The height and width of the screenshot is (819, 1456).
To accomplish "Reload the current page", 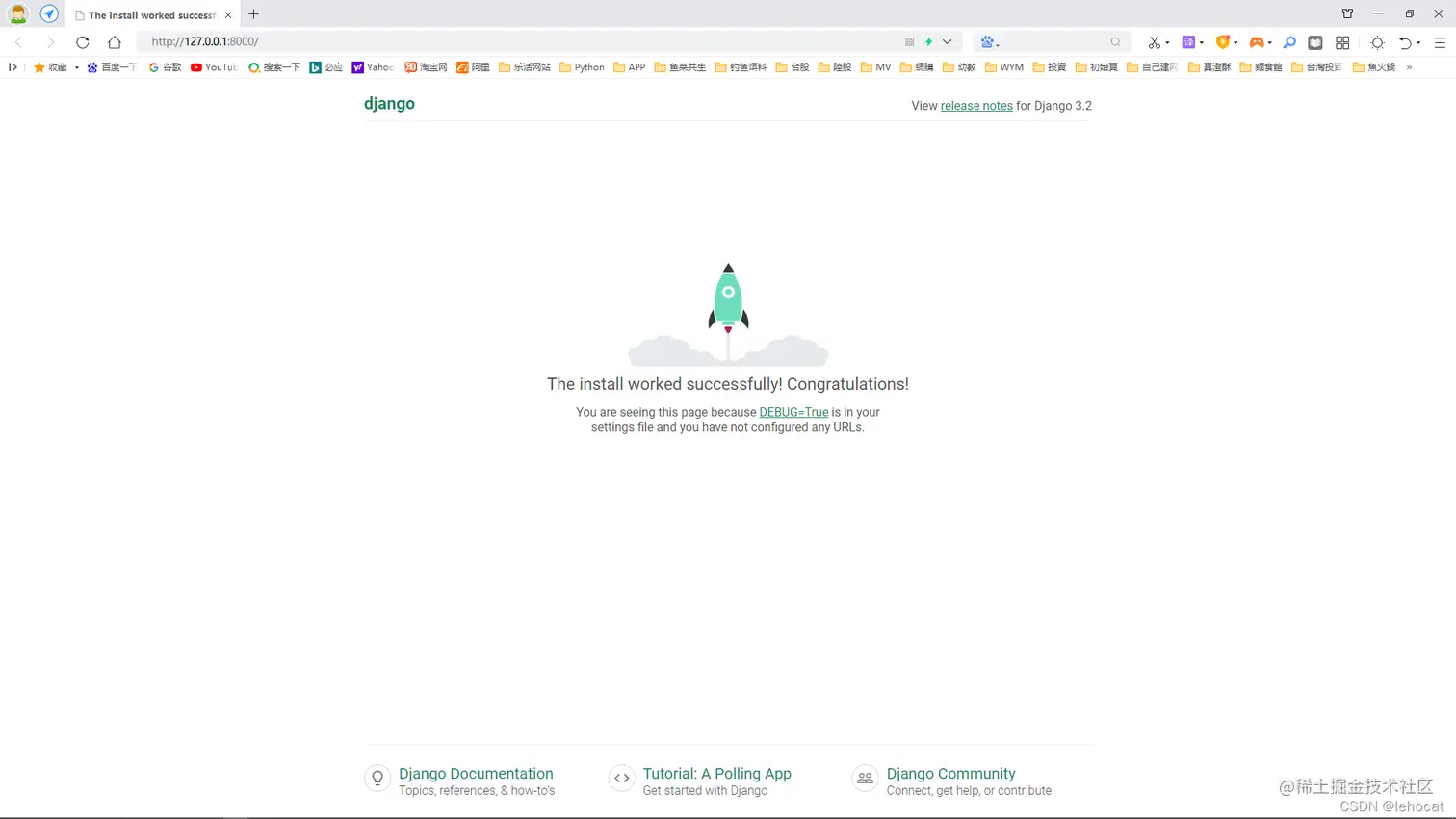I will click(x=83, y=42).
